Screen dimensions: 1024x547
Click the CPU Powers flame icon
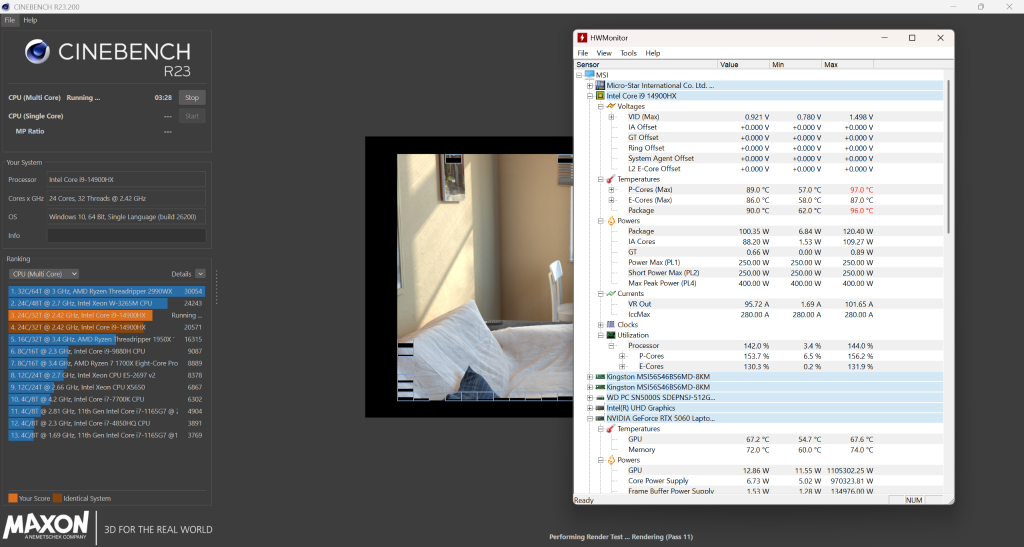(610, 221)
